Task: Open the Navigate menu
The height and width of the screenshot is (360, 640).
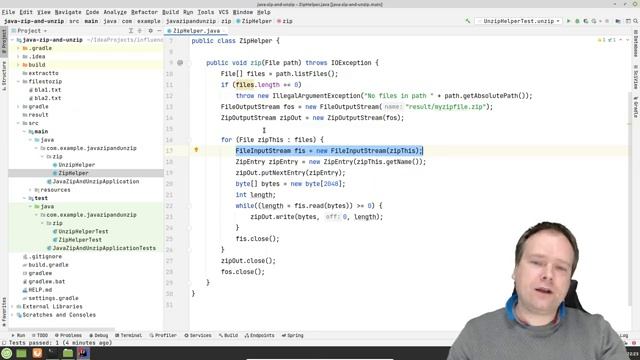Action: (68, 12)
